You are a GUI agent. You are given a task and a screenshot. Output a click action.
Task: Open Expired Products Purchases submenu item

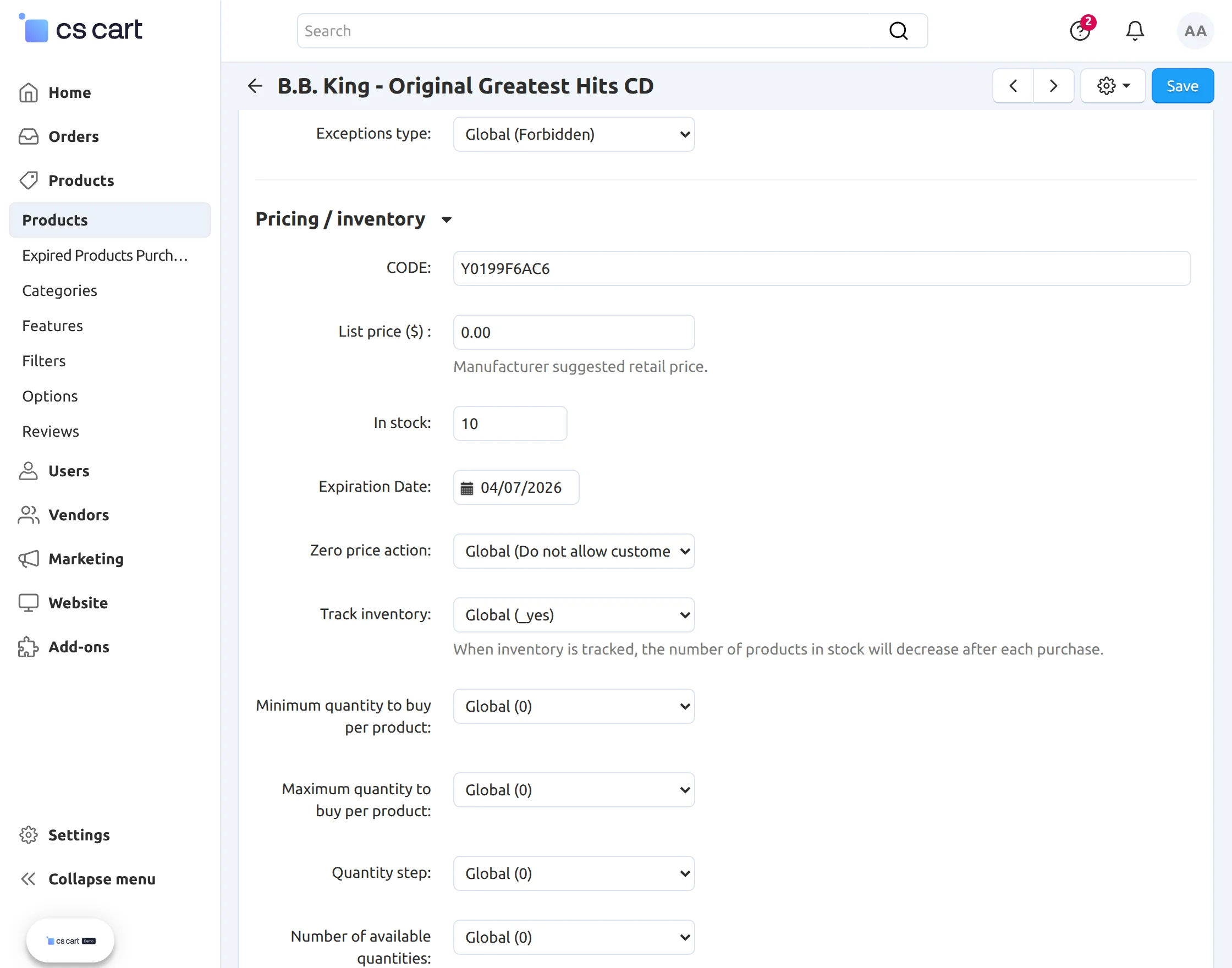tap(106, 256)
